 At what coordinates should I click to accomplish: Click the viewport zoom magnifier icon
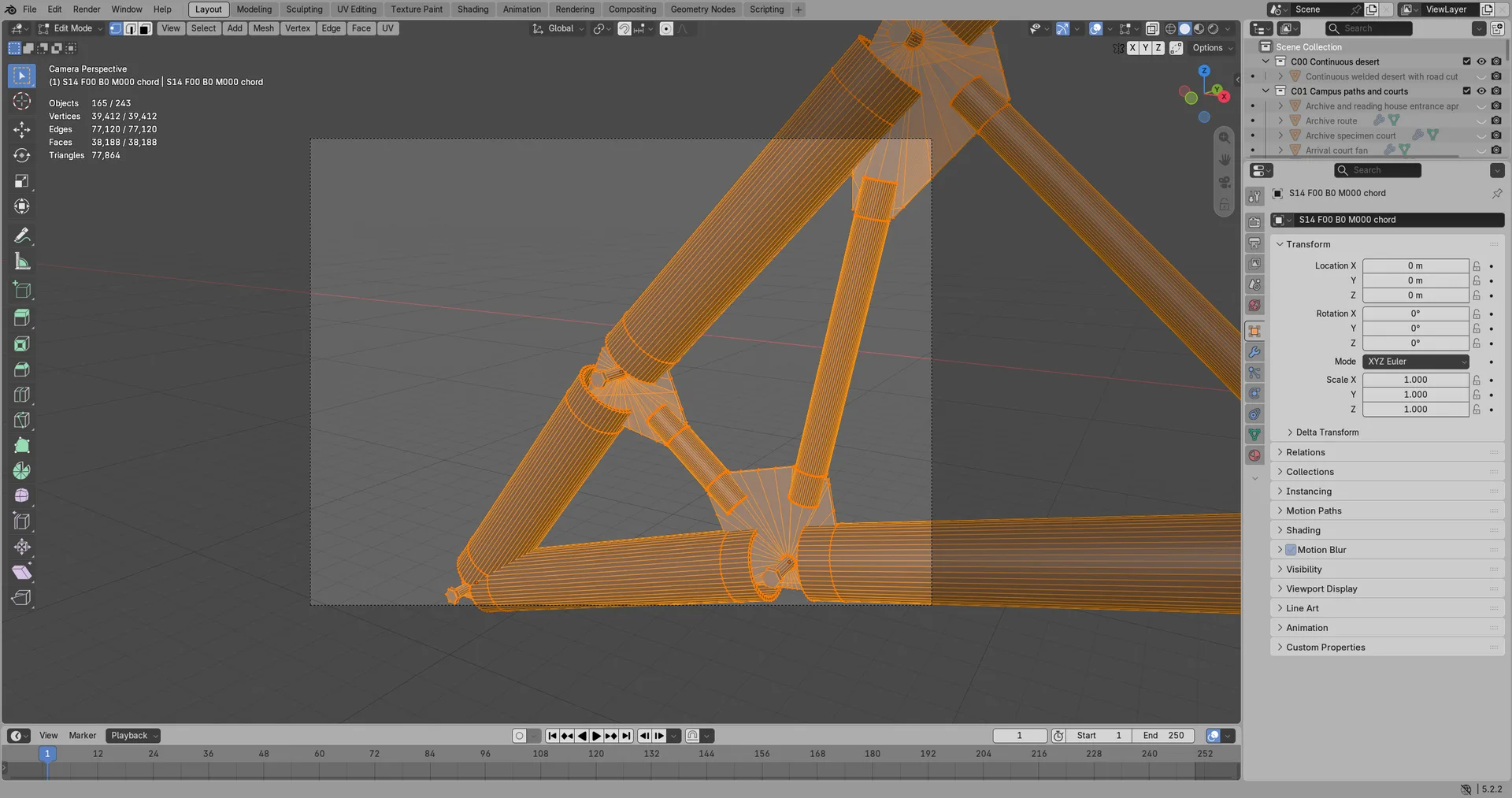pyautogui.click(x=1225, y=138)
